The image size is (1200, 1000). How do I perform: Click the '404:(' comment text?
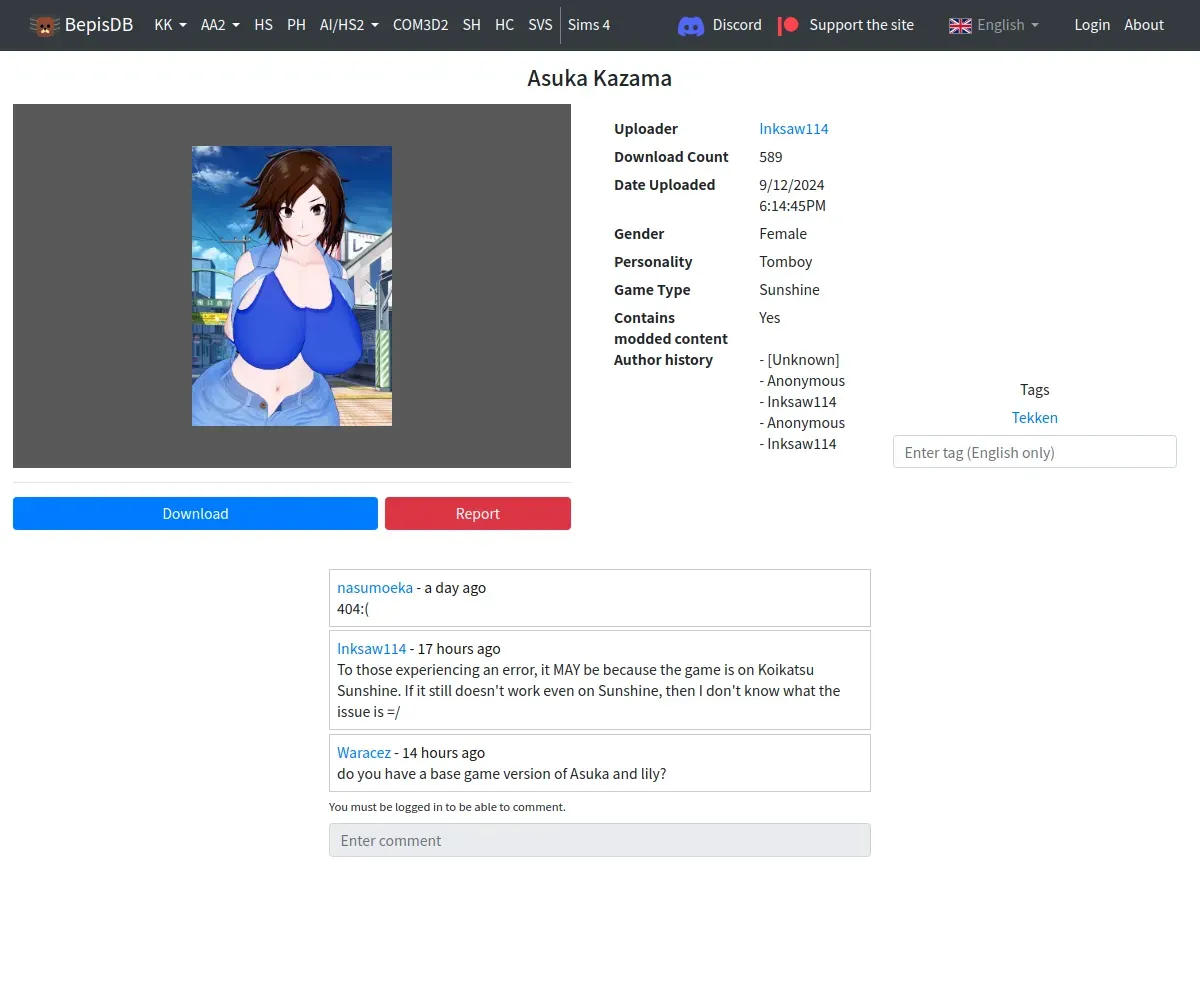click(x=353, y=609)
